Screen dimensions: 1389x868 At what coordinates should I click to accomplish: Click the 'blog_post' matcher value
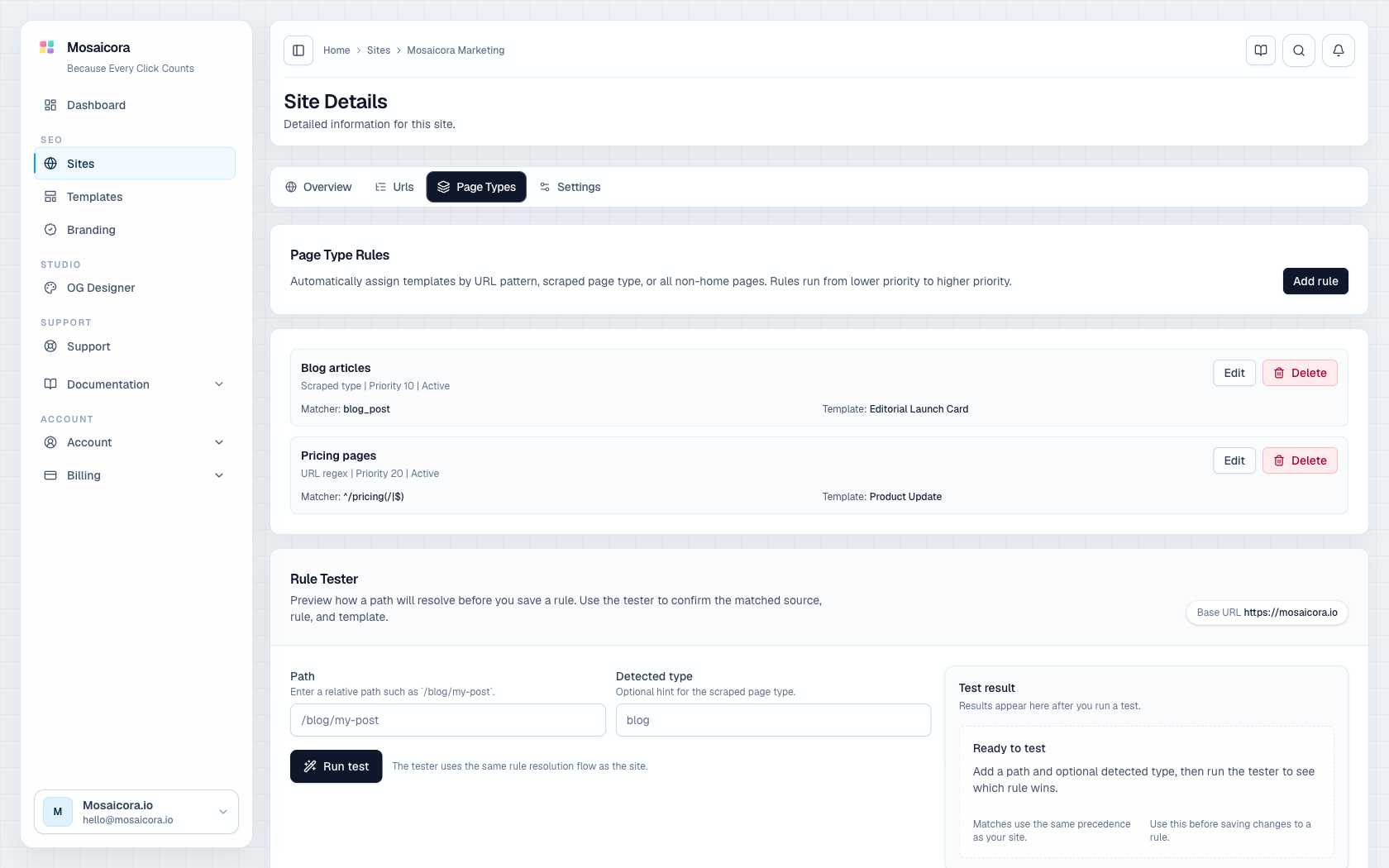[x=366, y=409]
